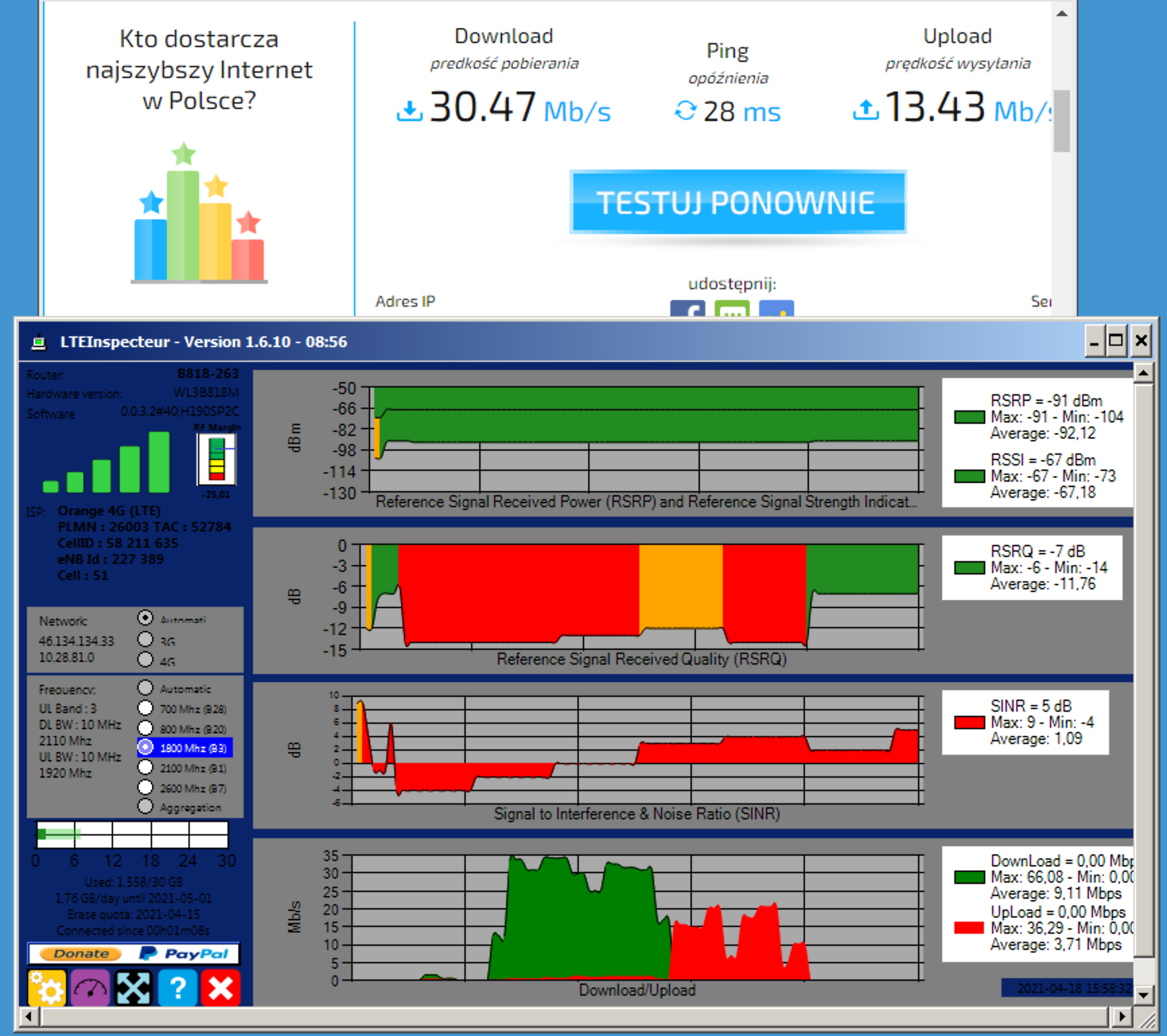Viewport: 1167px width, 1036px height.
Task: Launch the purple speedometer speed test icon
Action: [90, 988]
